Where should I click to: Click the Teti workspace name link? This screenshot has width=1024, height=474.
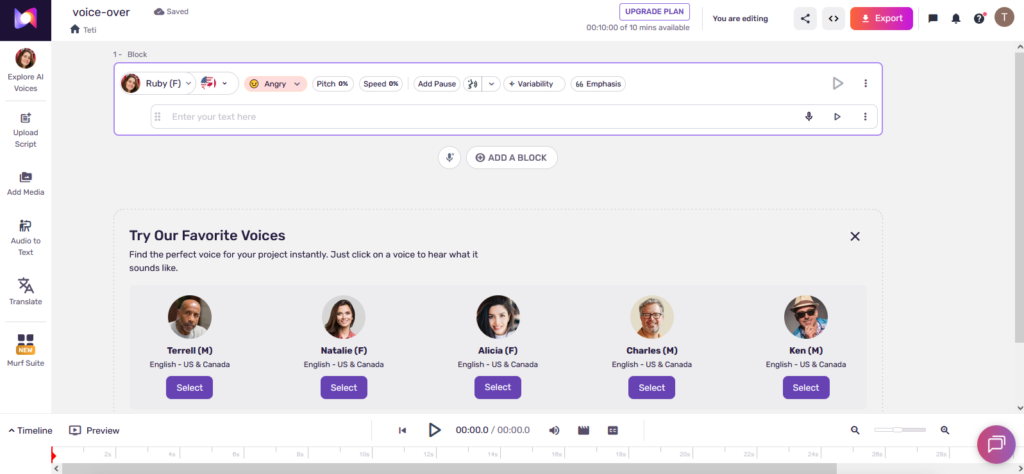[x=89, y=30]
